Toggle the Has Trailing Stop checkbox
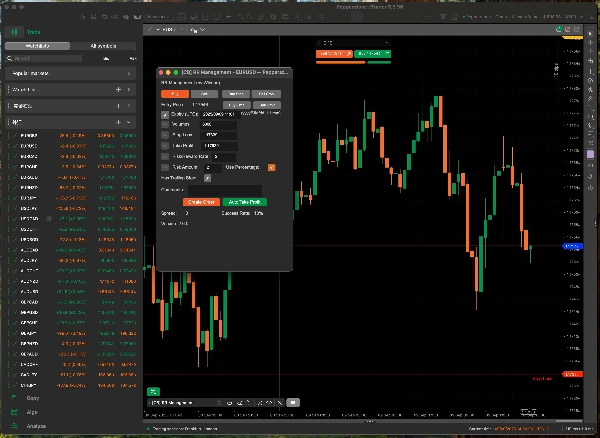This screenshot has height=438, width=600. 207,178
